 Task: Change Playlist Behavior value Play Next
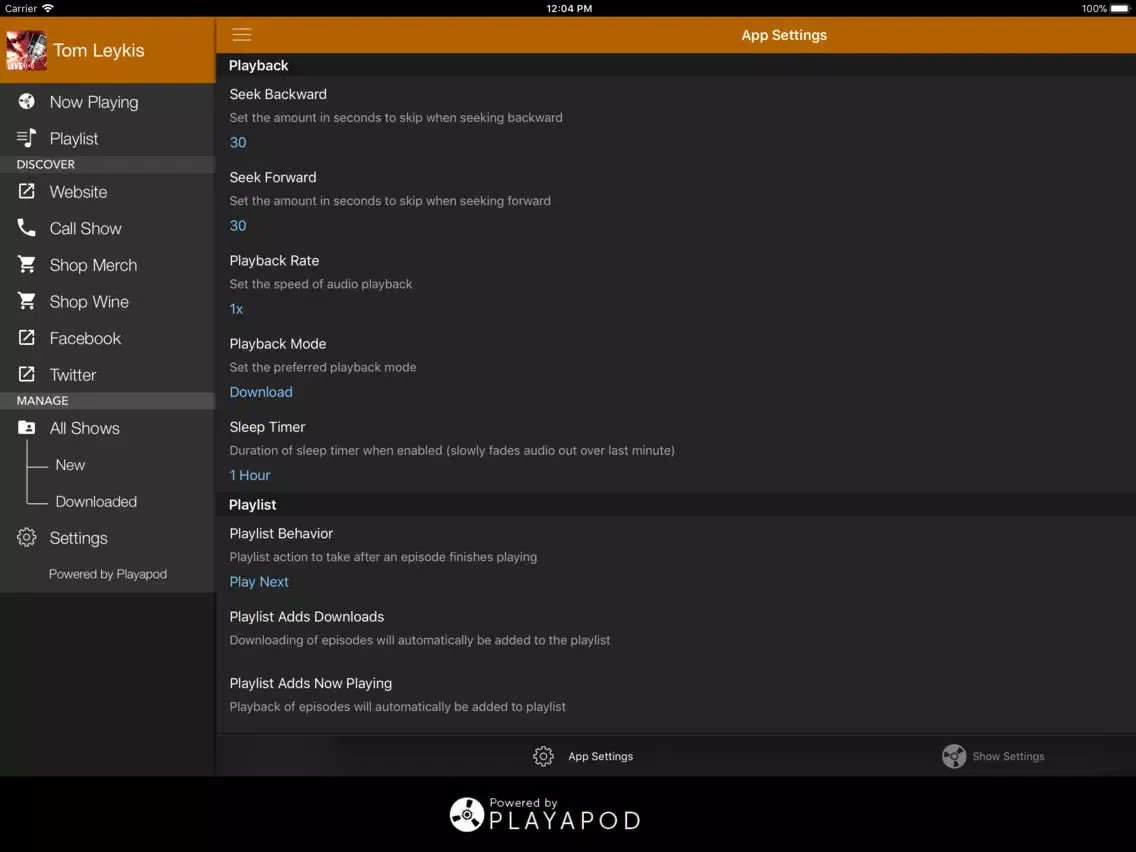click(259, 582)
